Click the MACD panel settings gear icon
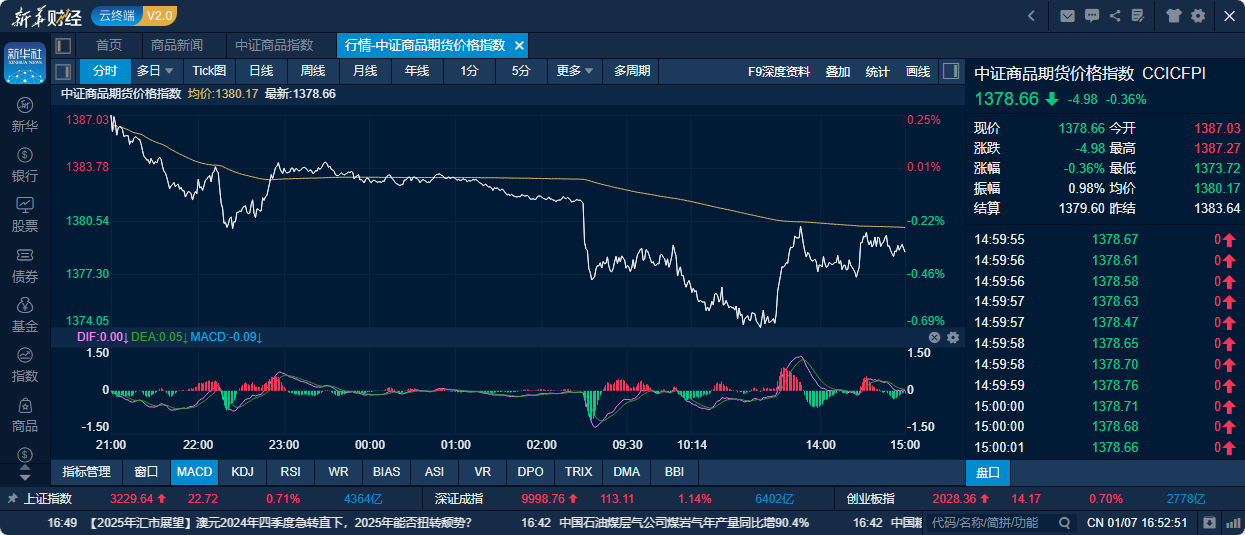Screen dimensions: 1245x535 953,338
